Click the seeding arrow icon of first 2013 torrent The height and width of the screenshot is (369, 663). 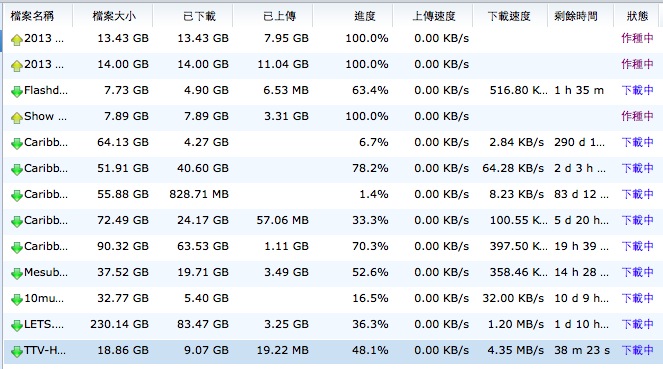point(16,40)
